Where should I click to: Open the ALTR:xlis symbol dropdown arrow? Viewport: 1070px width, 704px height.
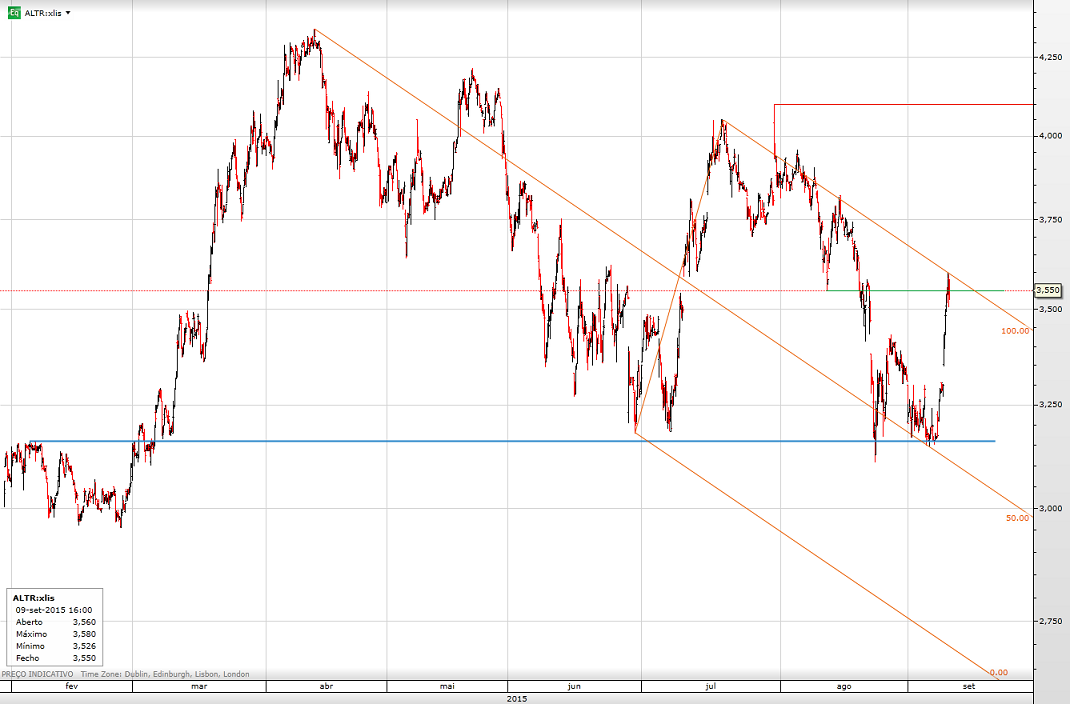pos(68,13)
